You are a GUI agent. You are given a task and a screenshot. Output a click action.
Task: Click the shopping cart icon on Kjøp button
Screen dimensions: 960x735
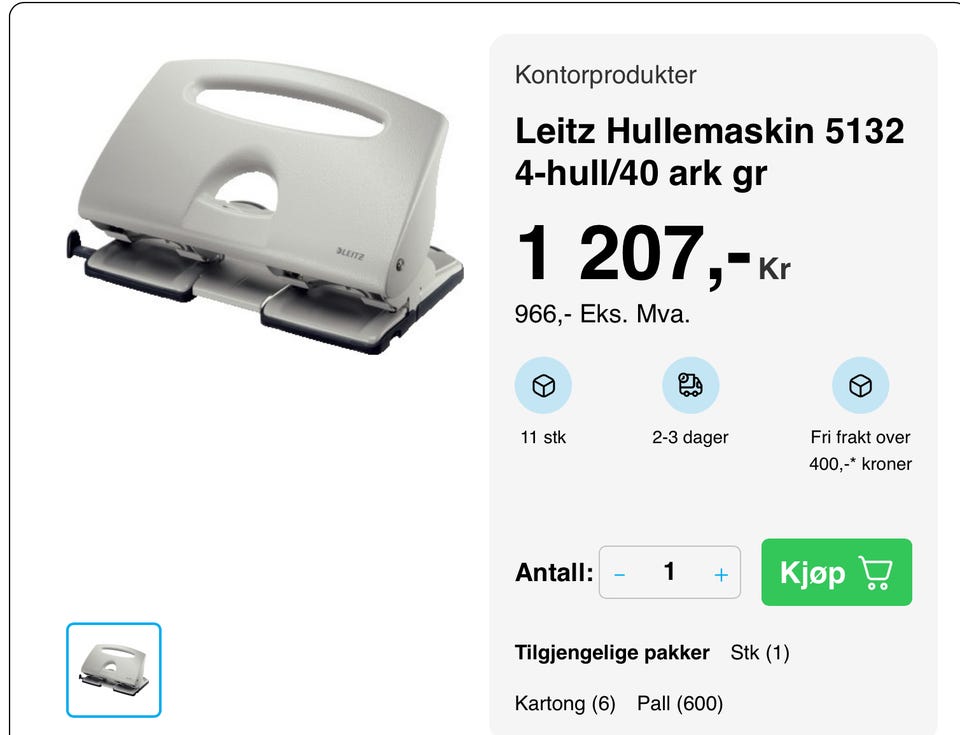point(876,573)
